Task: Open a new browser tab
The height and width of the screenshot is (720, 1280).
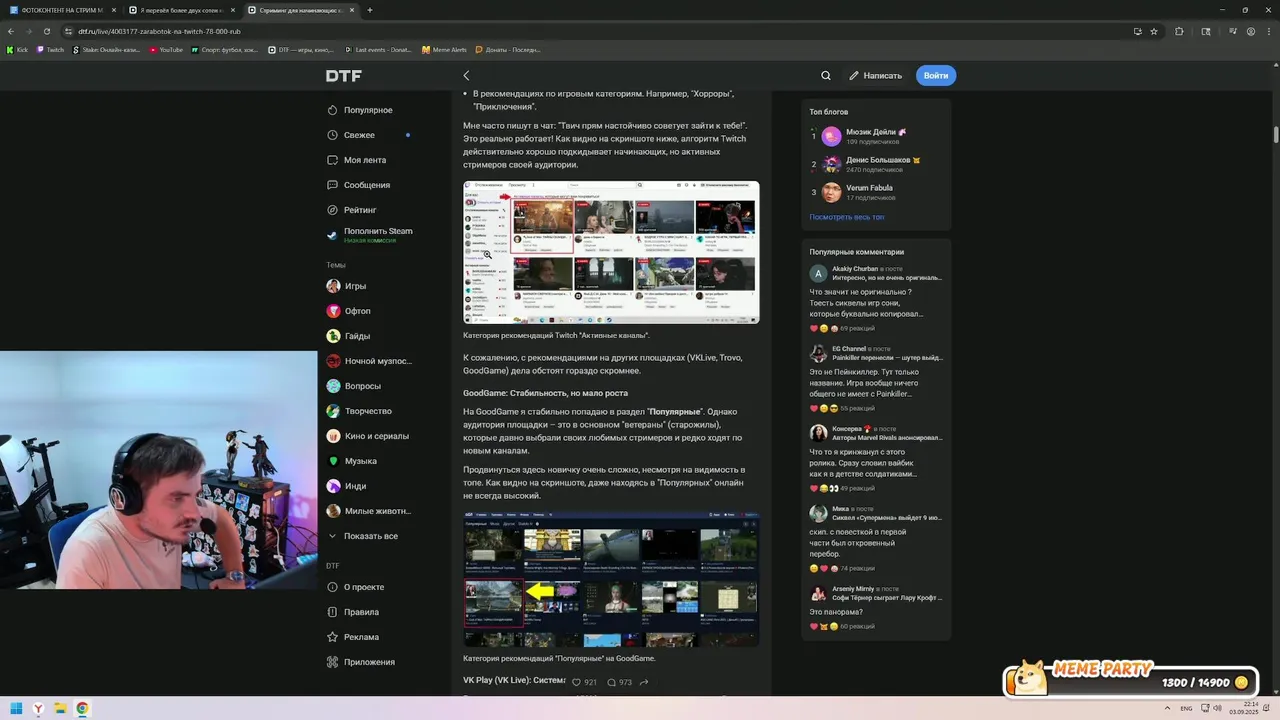Action: coord(370,10)
